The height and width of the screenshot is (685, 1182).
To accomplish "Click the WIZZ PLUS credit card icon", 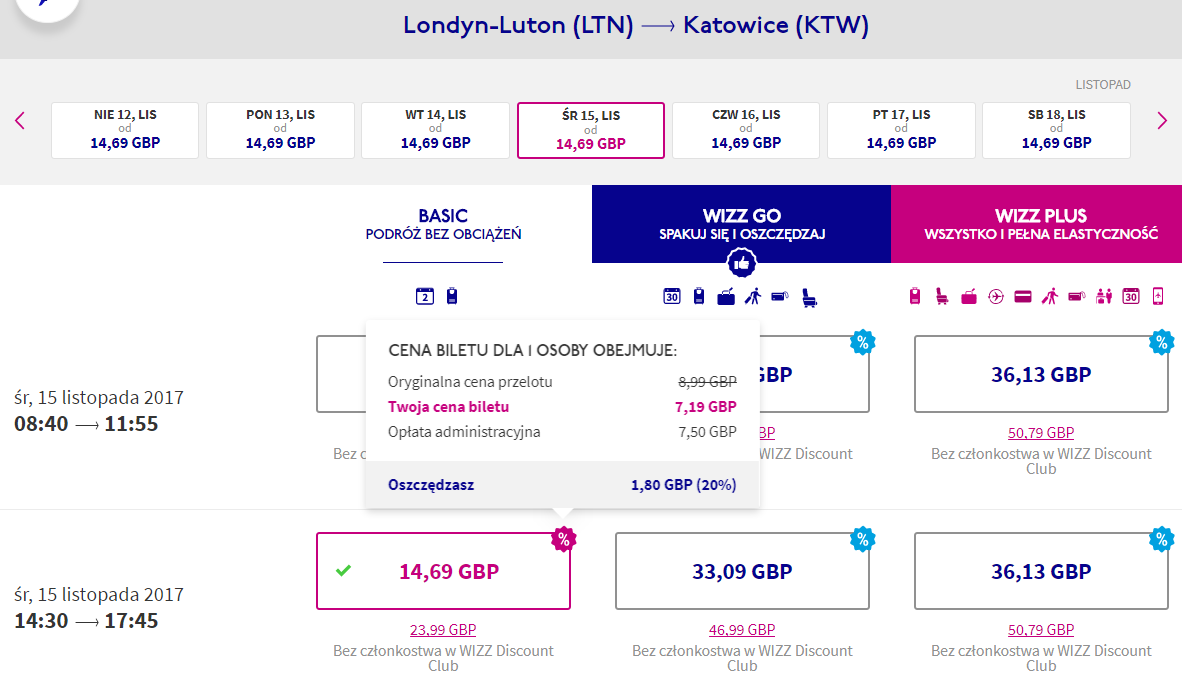I will point(1023,297).
